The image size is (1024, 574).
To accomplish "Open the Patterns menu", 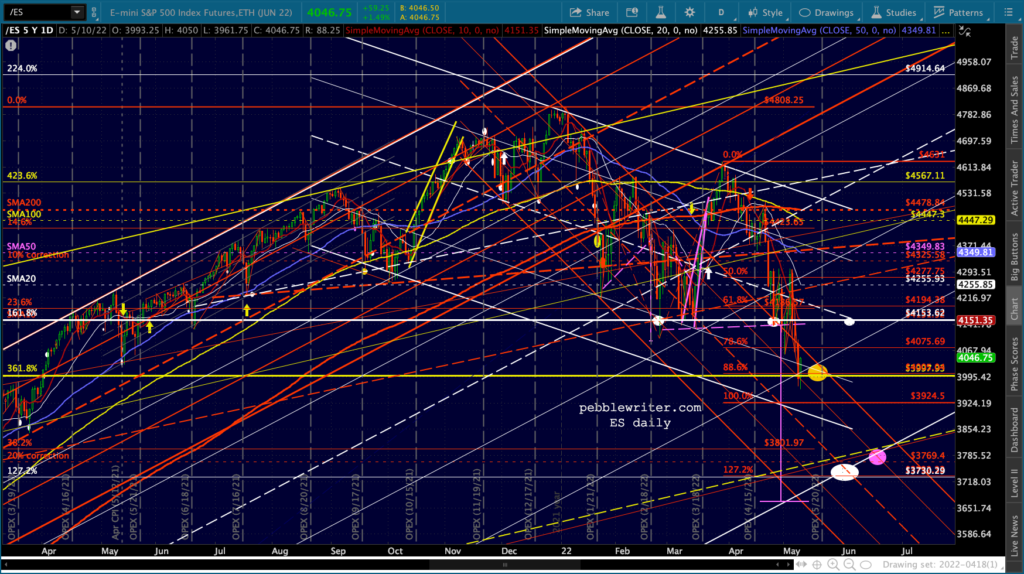I will (958, 12).
